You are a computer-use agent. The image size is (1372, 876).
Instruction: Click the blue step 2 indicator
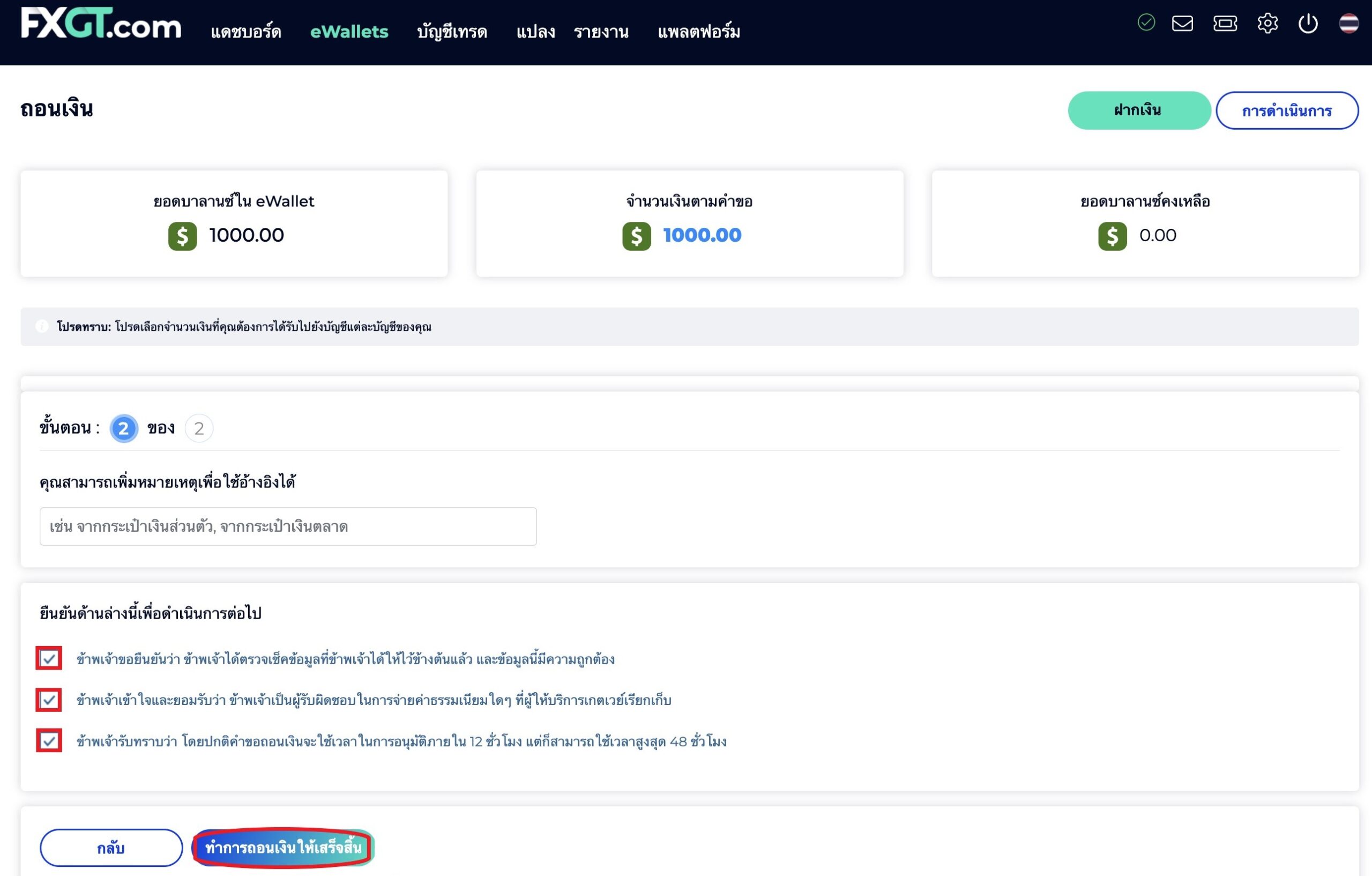(x=124, y=428)
